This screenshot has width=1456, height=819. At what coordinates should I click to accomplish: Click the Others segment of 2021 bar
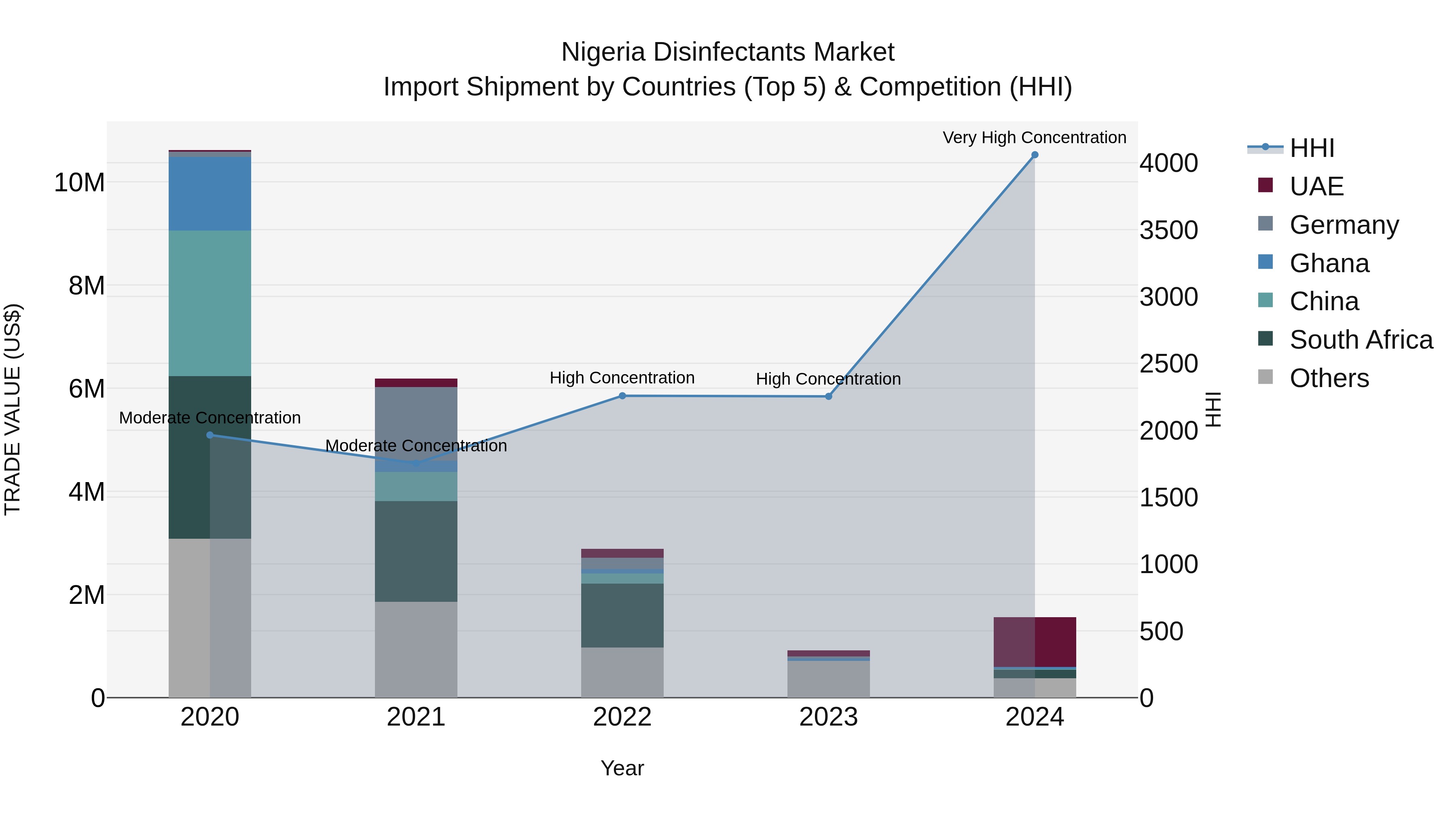click(x=416, y=650)
